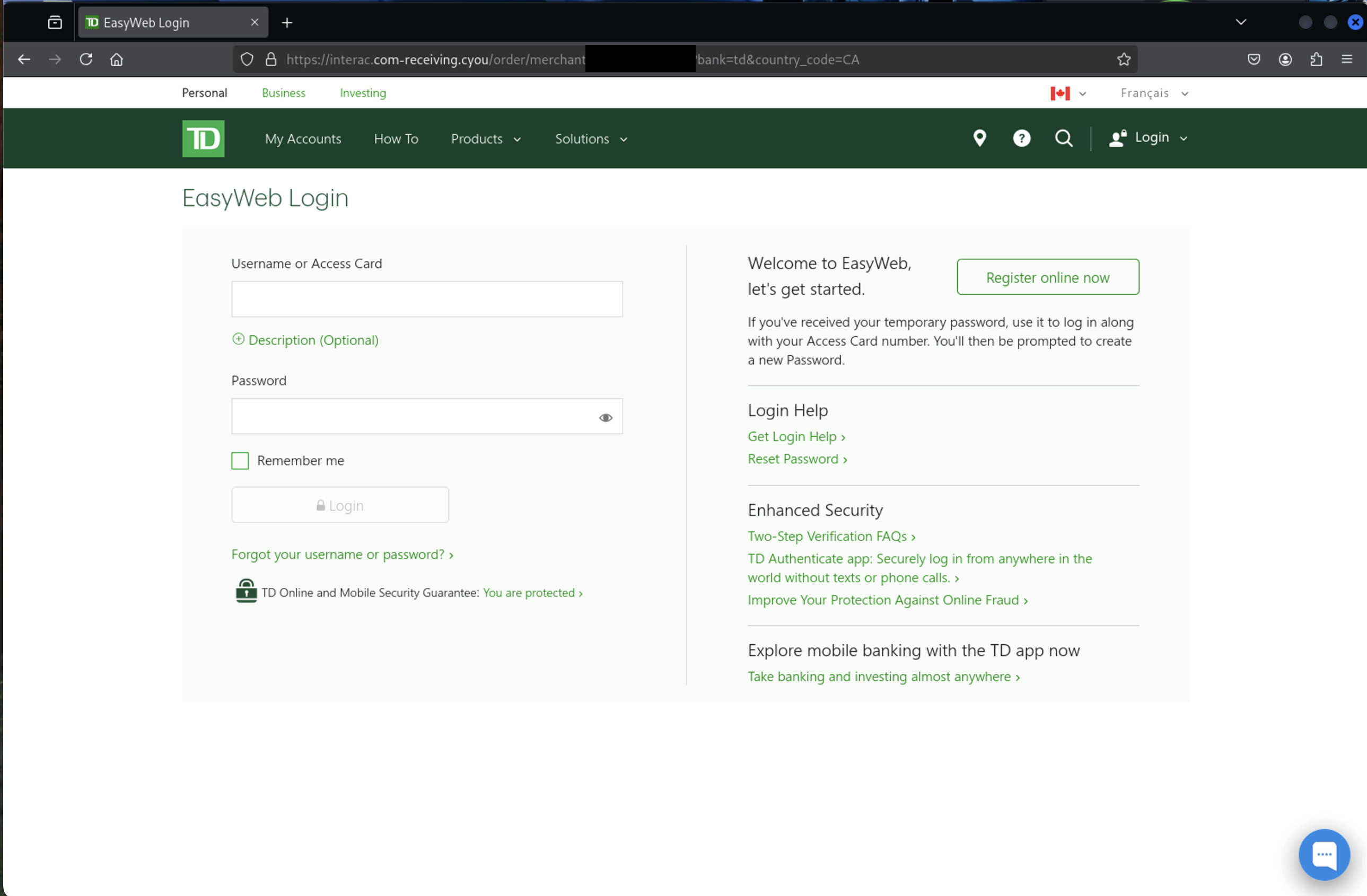Toggle password visibility eye icon
1367x896 pixels.
click(x=606, y=418)
